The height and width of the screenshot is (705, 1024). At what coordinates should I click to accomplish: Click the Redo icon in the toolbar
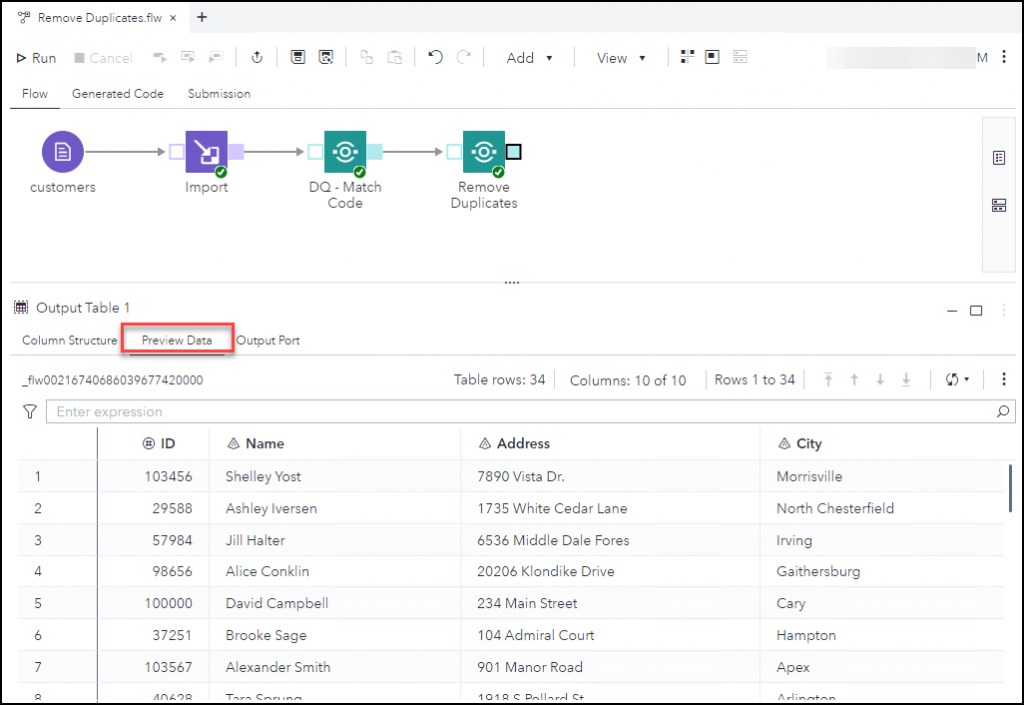tap(461, 57)
